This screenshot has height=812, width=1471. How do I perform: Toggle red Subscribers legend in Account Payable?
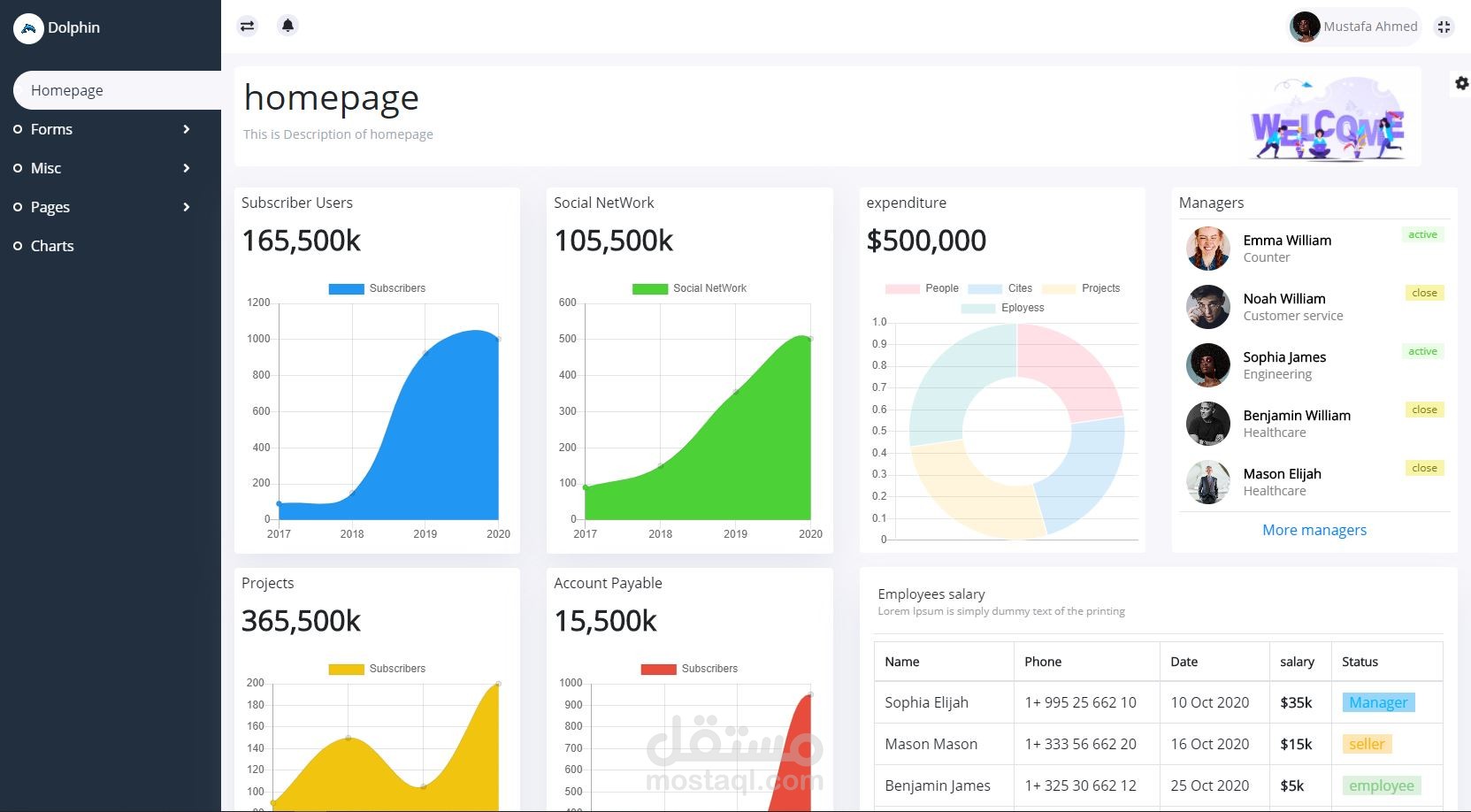(x=689, y=669)
